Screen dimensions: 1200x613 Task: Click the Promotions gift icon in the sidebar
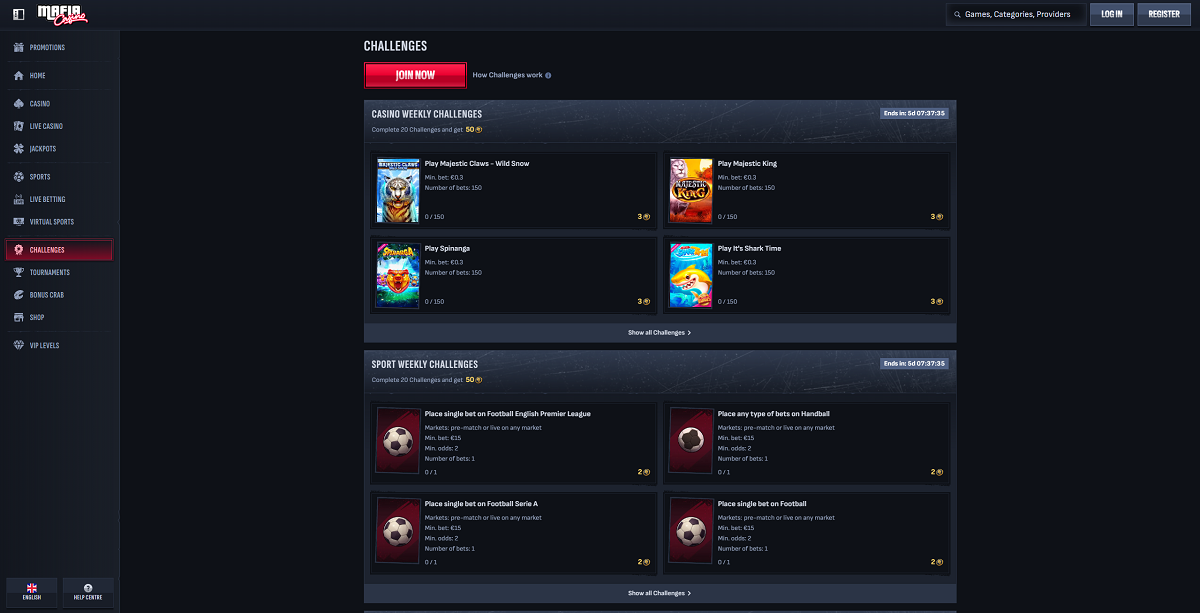(19, 47)
